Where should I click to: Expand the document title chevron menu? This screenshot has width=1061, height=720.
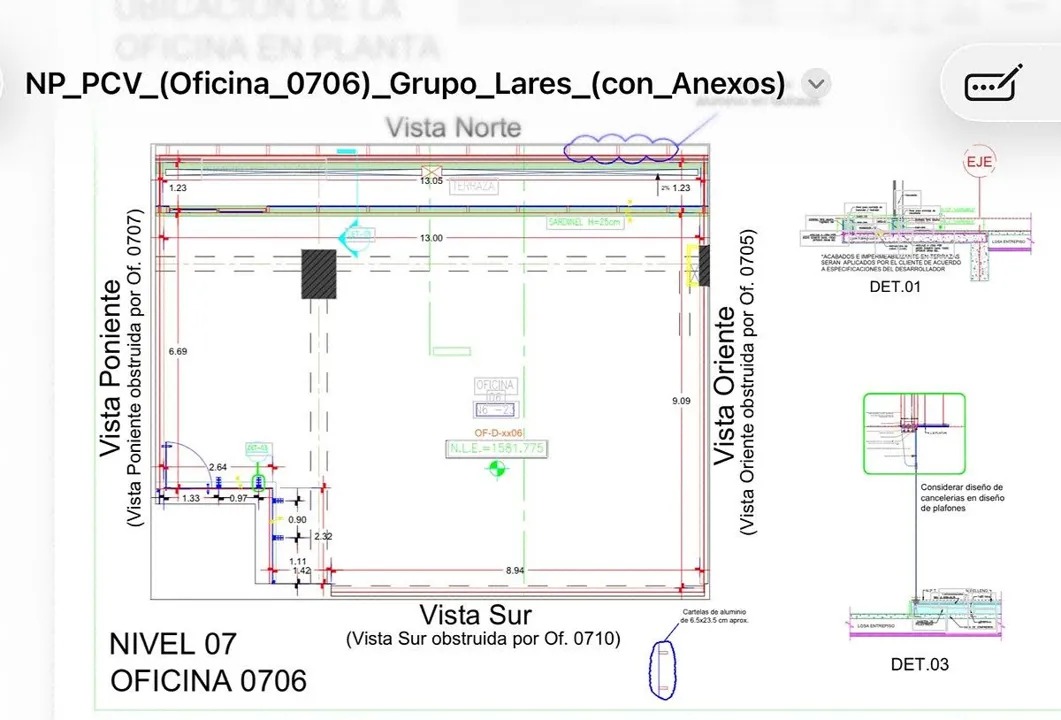coord(816,84)
